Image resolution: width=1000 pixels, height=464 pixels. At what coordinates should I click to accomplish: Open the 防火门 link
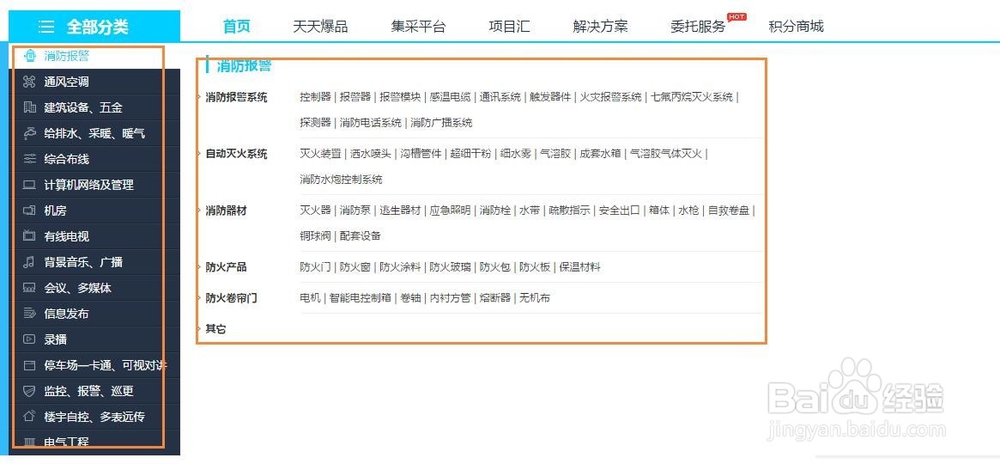tap(316, 267)
